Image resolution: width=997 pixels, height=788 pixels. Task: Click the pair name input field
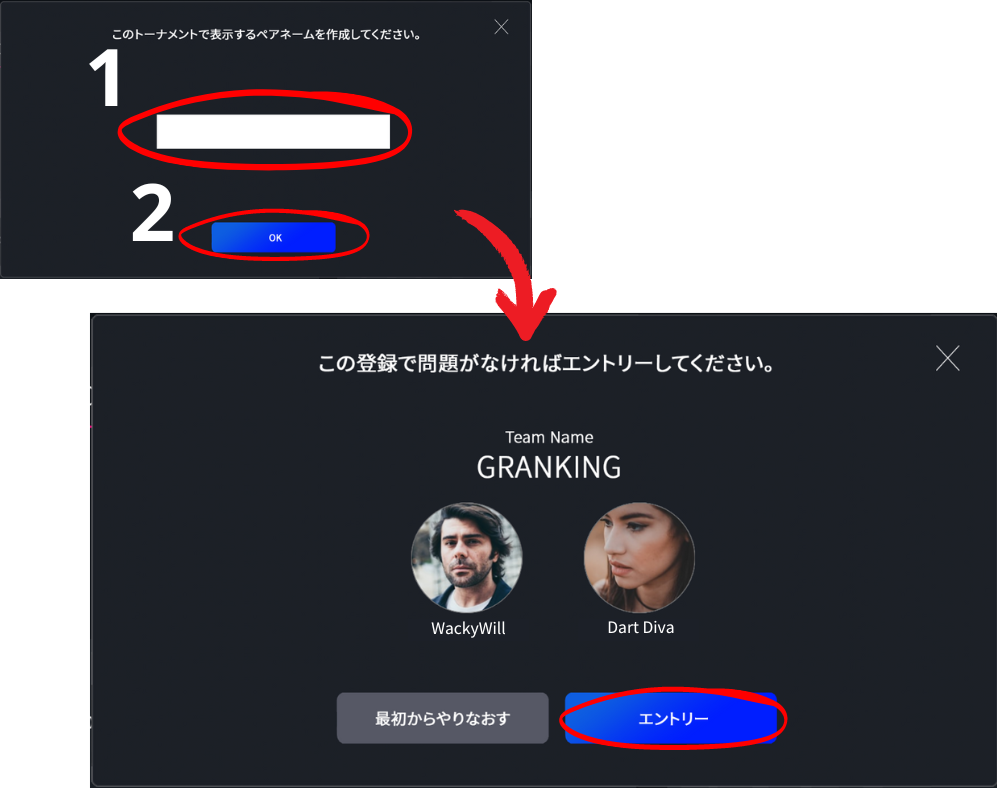(x=273, y=132)
